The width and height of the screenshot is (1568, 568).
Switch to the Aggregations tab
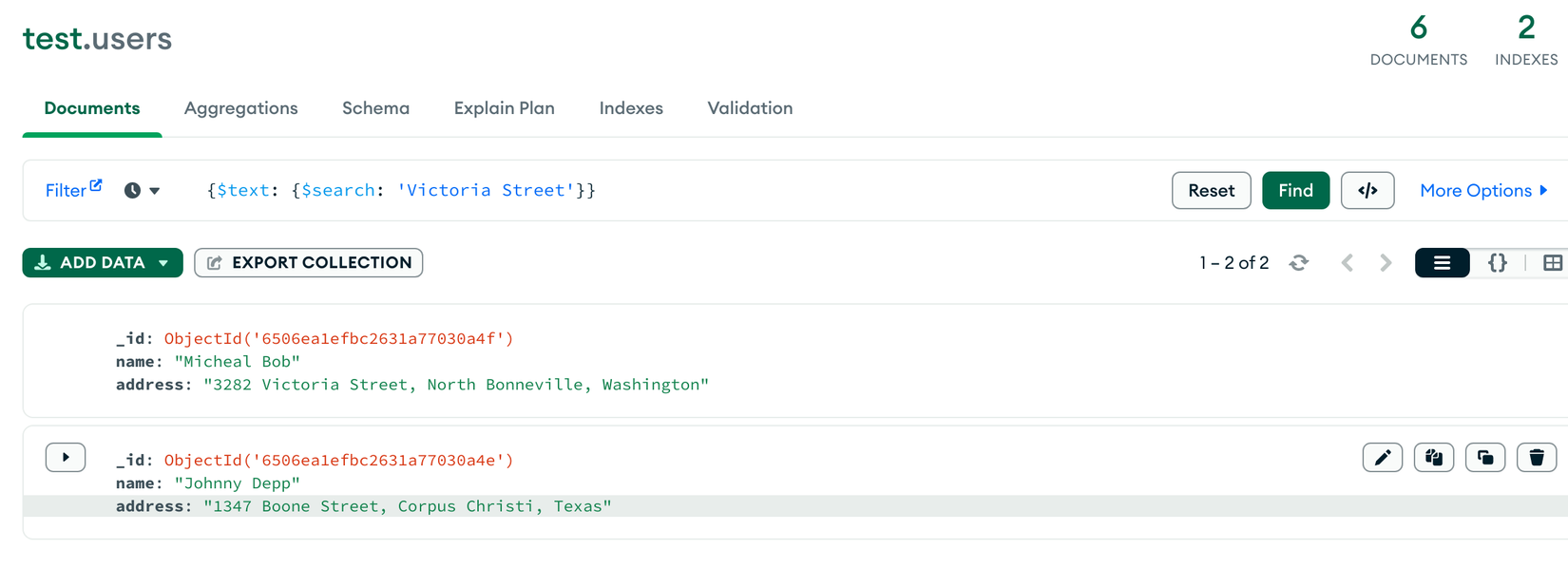[x=240, y=108]
